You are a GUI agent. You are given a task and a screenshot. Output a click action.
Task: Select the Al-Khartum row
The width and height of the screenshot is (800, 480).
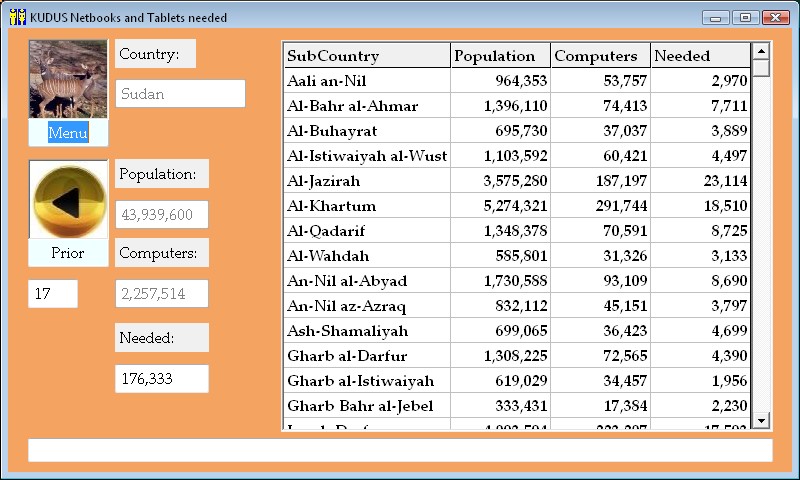coord(366,206)
